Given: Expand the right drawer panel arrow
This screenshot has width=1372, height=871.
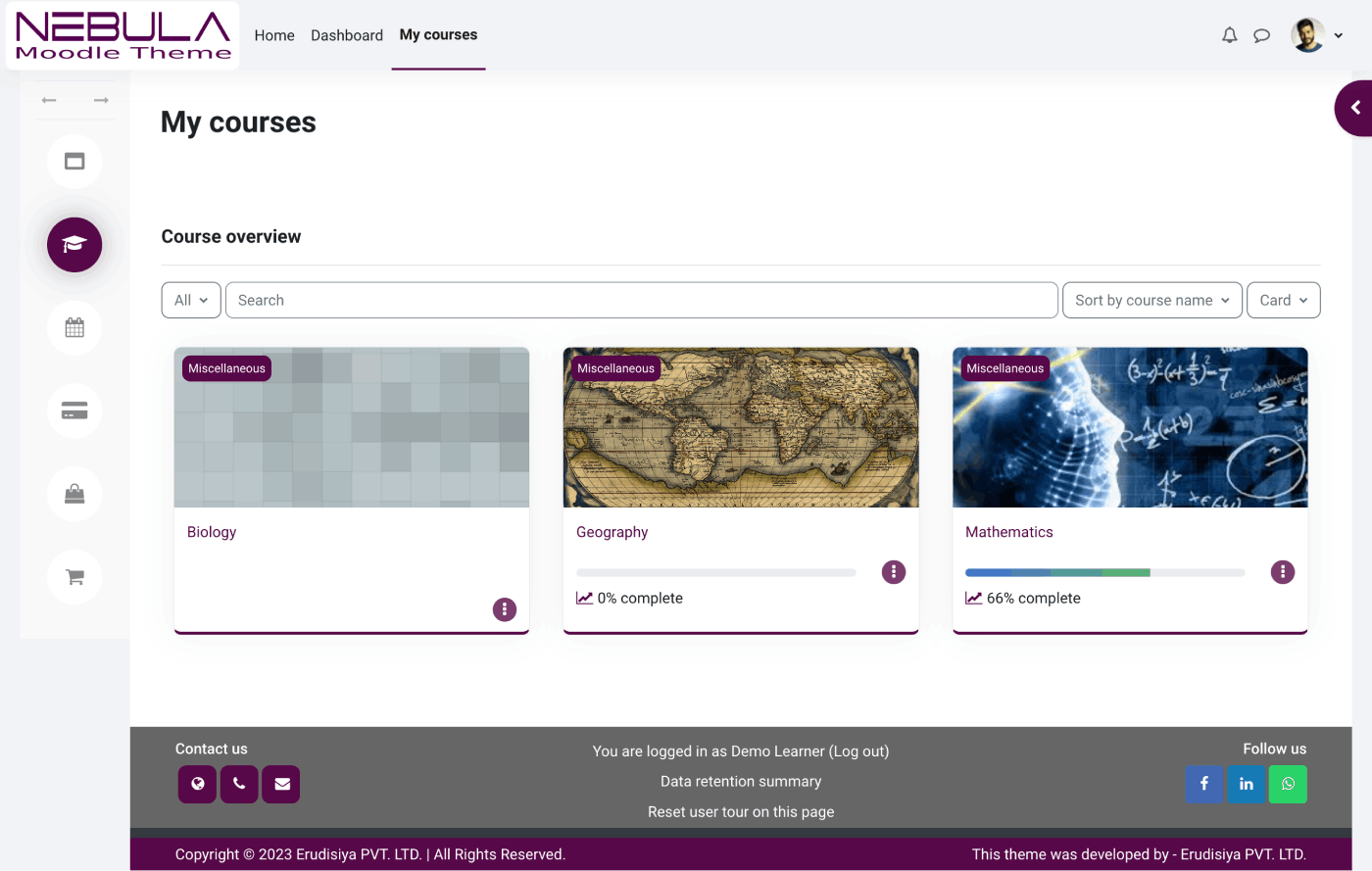Looking at the screenshot, I should pyautogui.click(x=1355, y=108).
